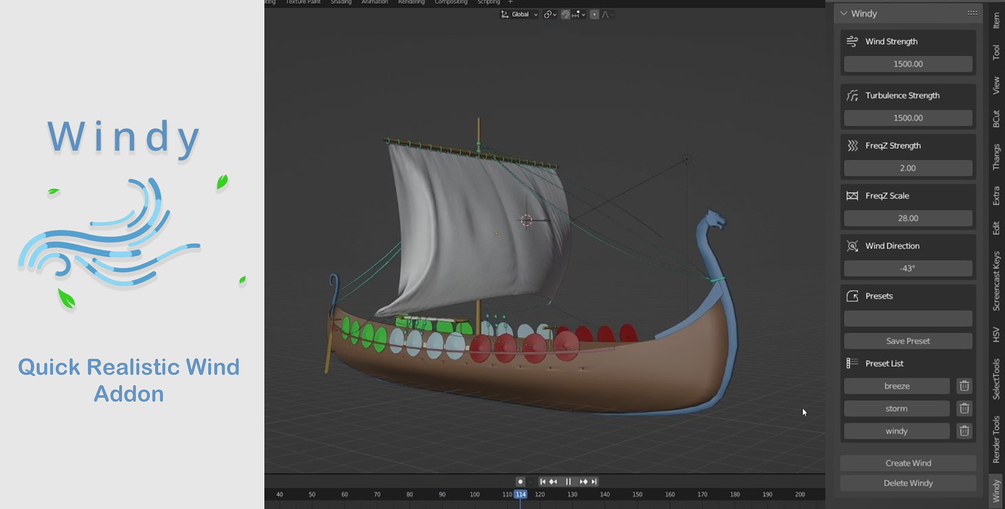The image size is (1005, 509).
Task: Delete the storm preset with trash icon
Action: click(964, 408)
